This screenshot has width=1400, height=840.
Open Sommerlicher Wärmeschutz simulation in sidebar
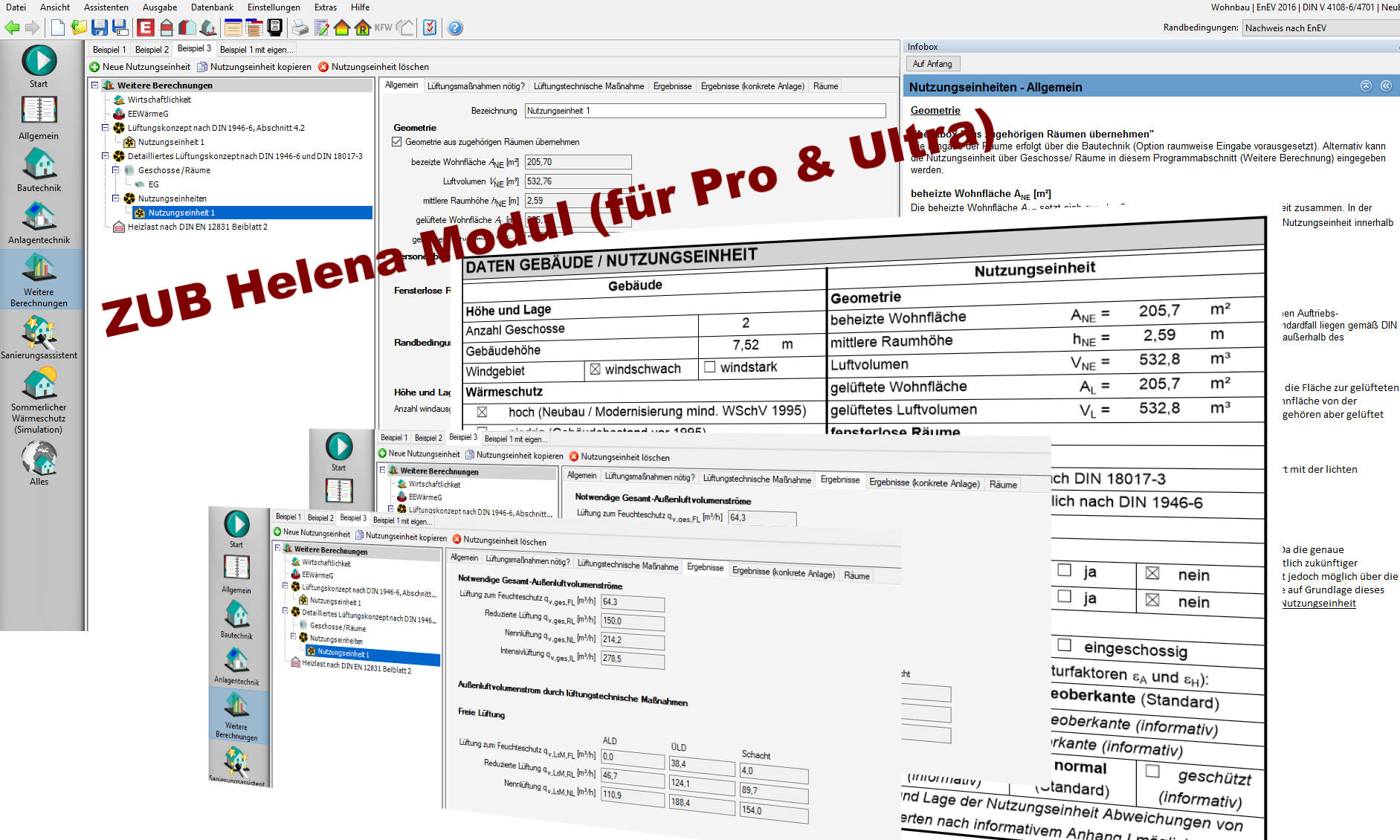(39, 401)
